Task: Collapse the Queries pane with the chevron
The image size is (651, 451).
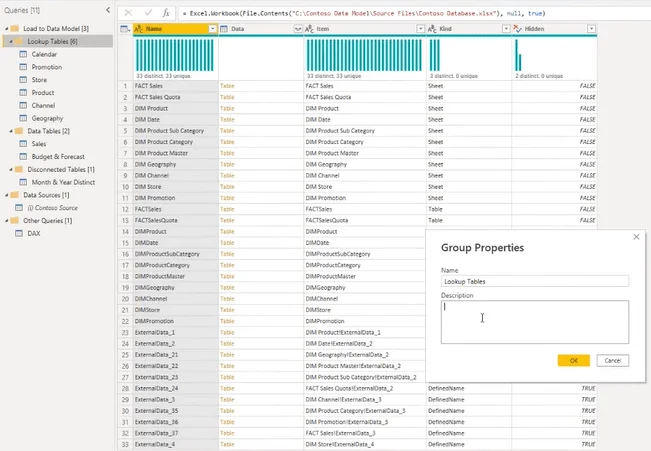Action: point(108,10)
